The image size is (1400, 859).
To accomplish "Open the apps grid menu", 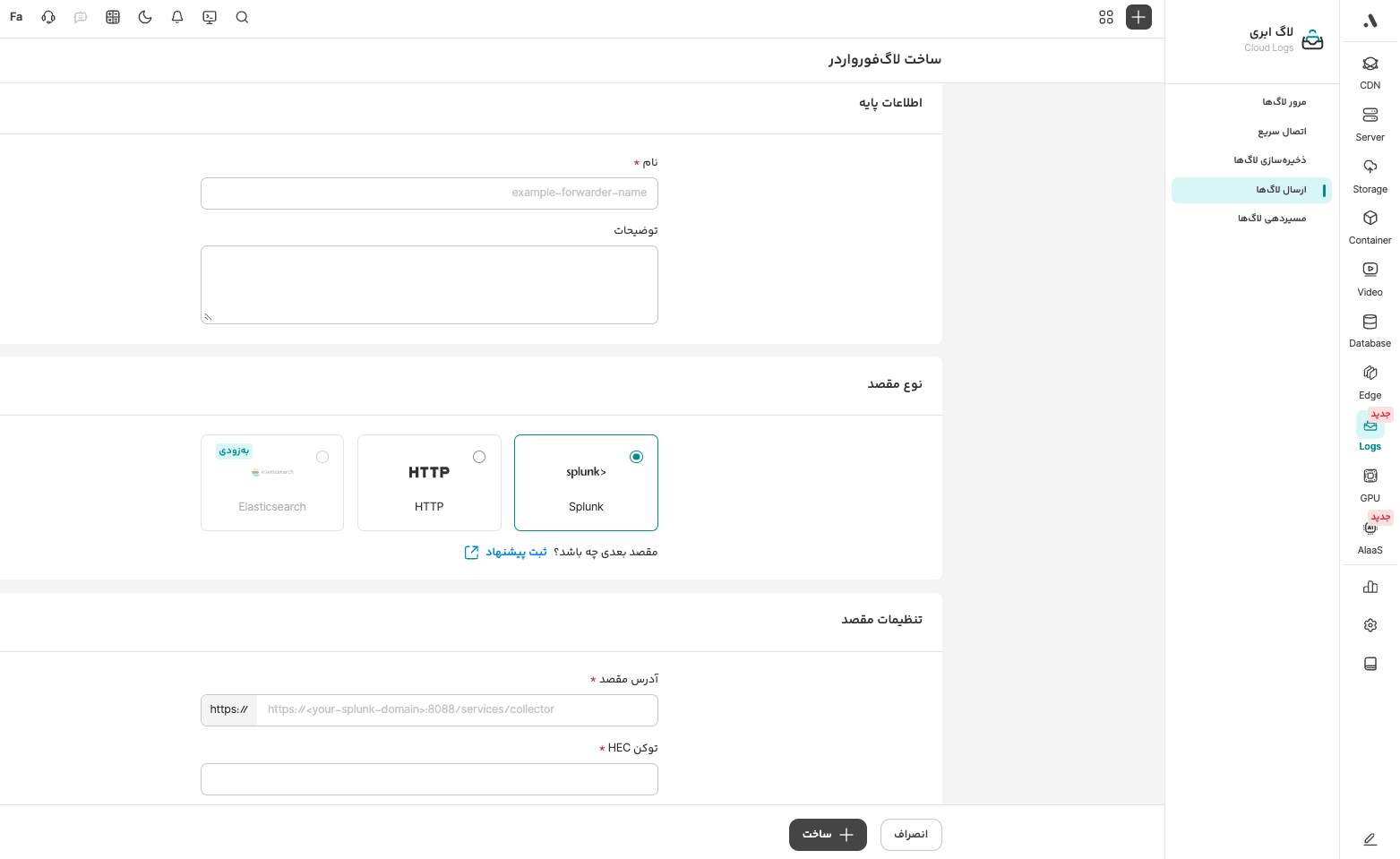I will [1106, 17].
